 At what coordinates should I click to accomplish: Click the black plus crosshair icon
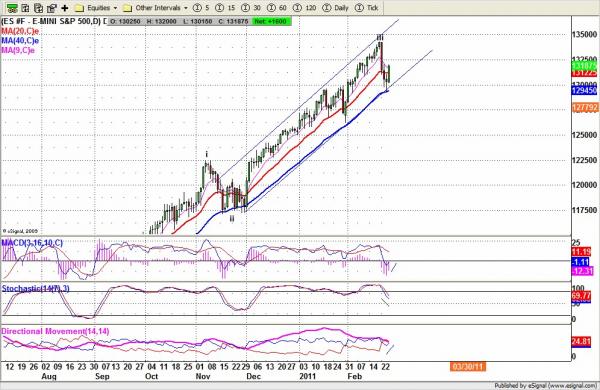(65, 8)
